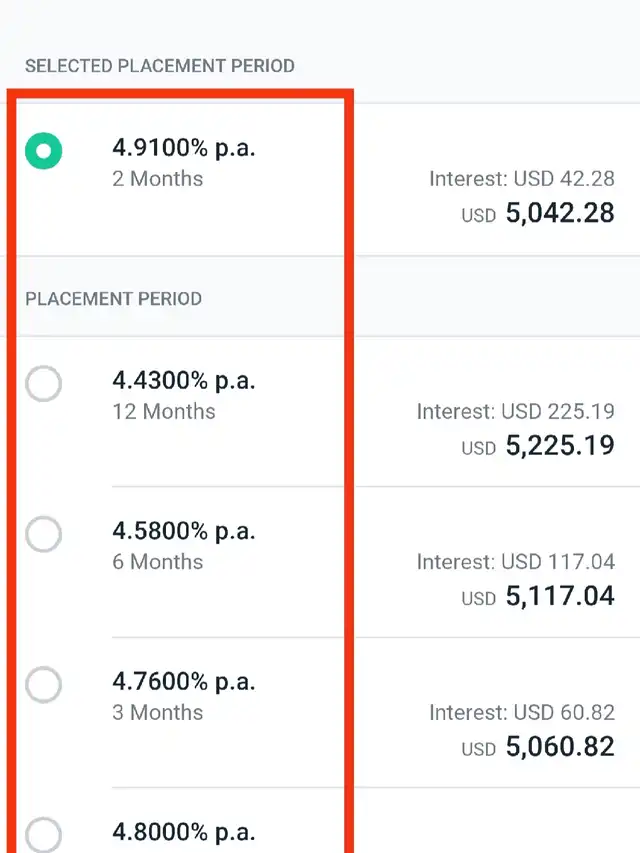
Task: Pick the 3 Months radio button
Action: tap(44, 684)
